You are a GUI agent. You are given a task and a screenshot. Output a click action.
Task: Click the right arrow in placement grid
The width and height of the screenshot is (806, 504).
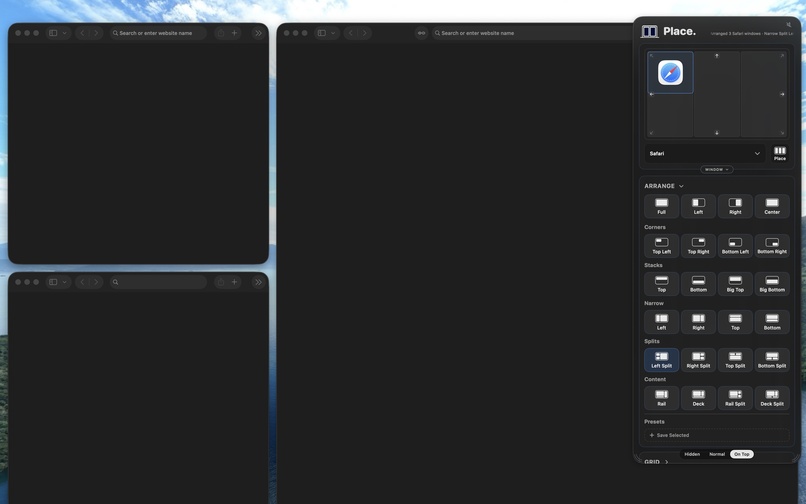click(x=782, y=94)
